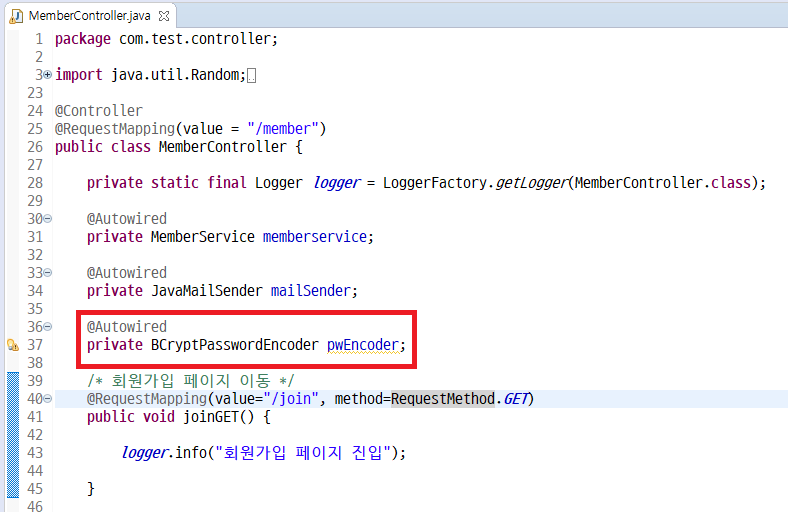Click 'LoggerFactory' on line 28

(434, 183)
